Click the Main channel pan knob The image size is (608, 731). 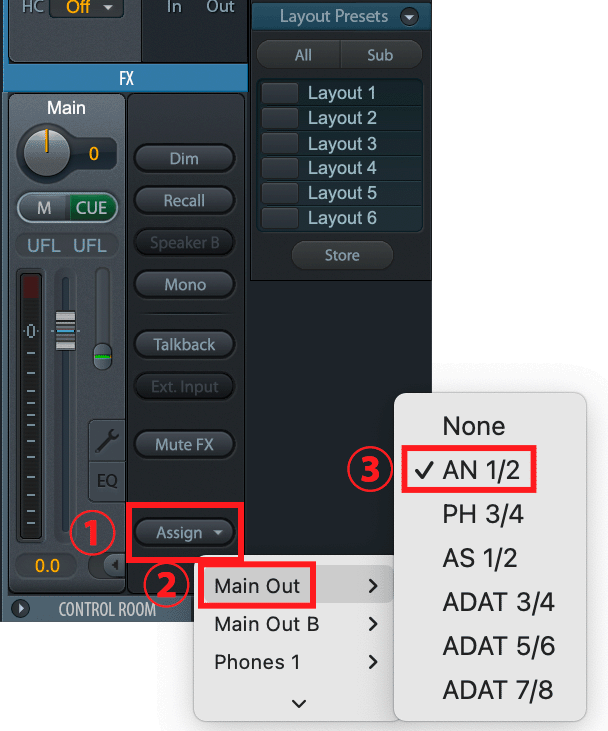[x=45, y=153]
